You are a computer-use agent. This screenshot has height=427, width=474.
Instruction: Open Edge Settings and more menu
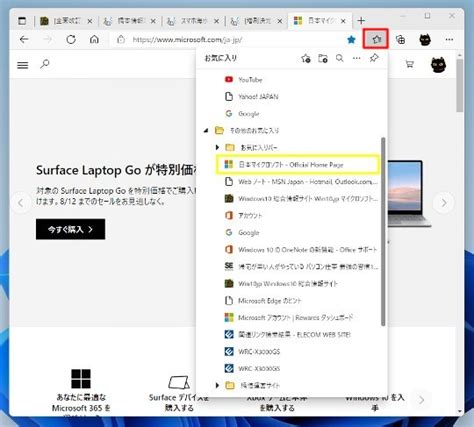pos(449,40)
